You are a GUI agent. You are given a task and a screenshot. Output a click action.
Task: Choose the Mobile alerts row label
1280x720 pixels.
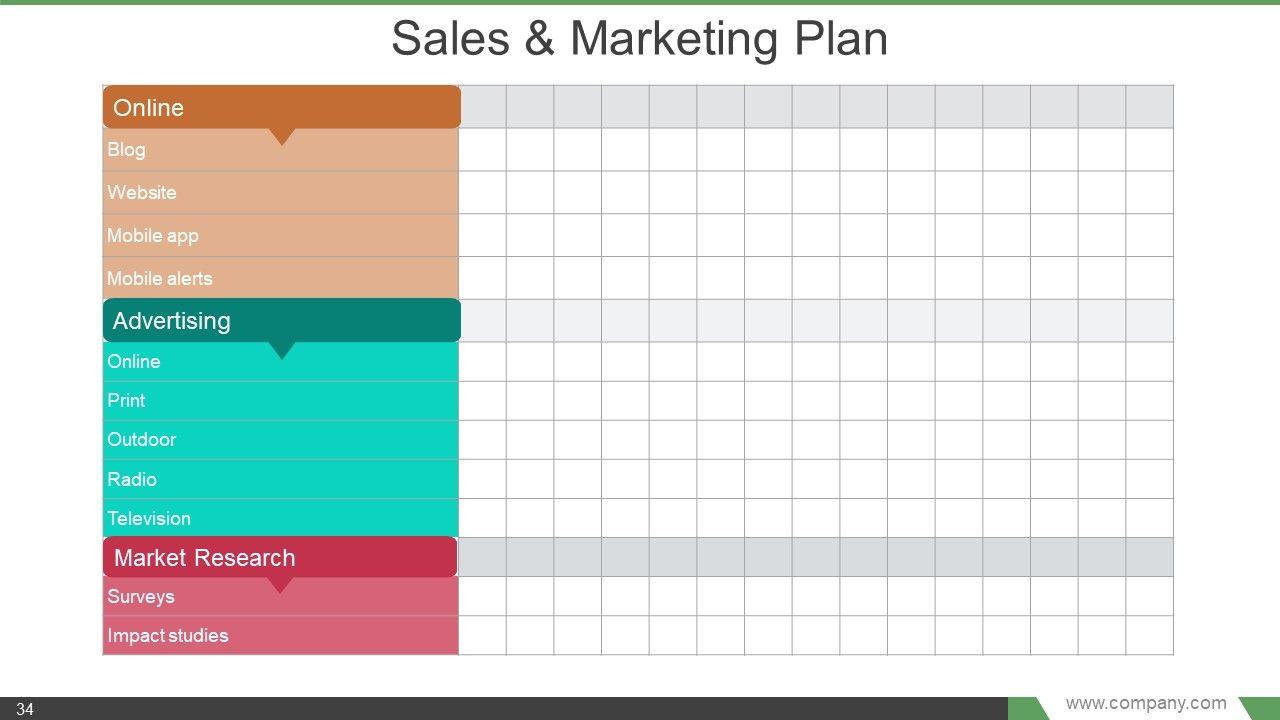(160, 278)
